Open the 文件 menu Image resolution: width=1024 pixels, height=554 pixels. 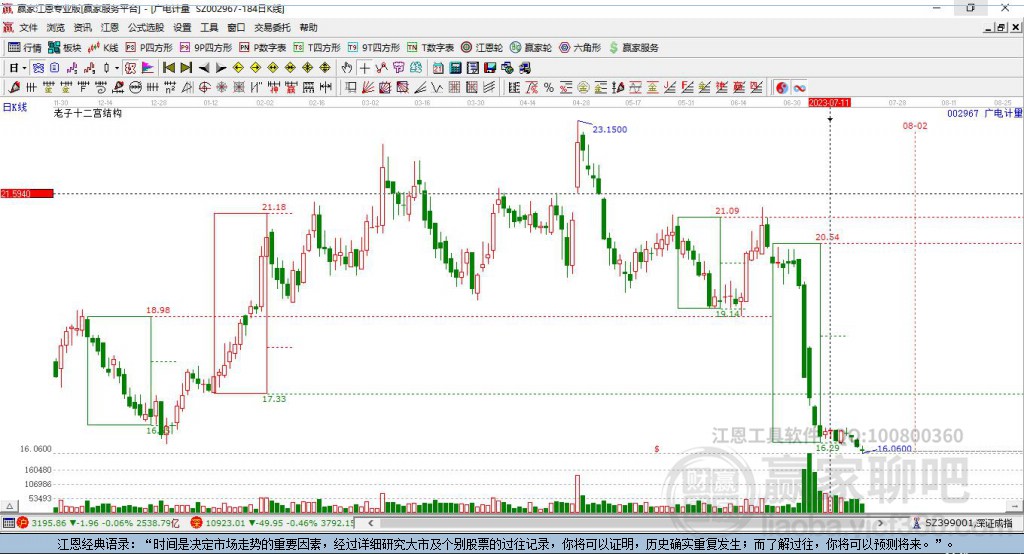28,27
